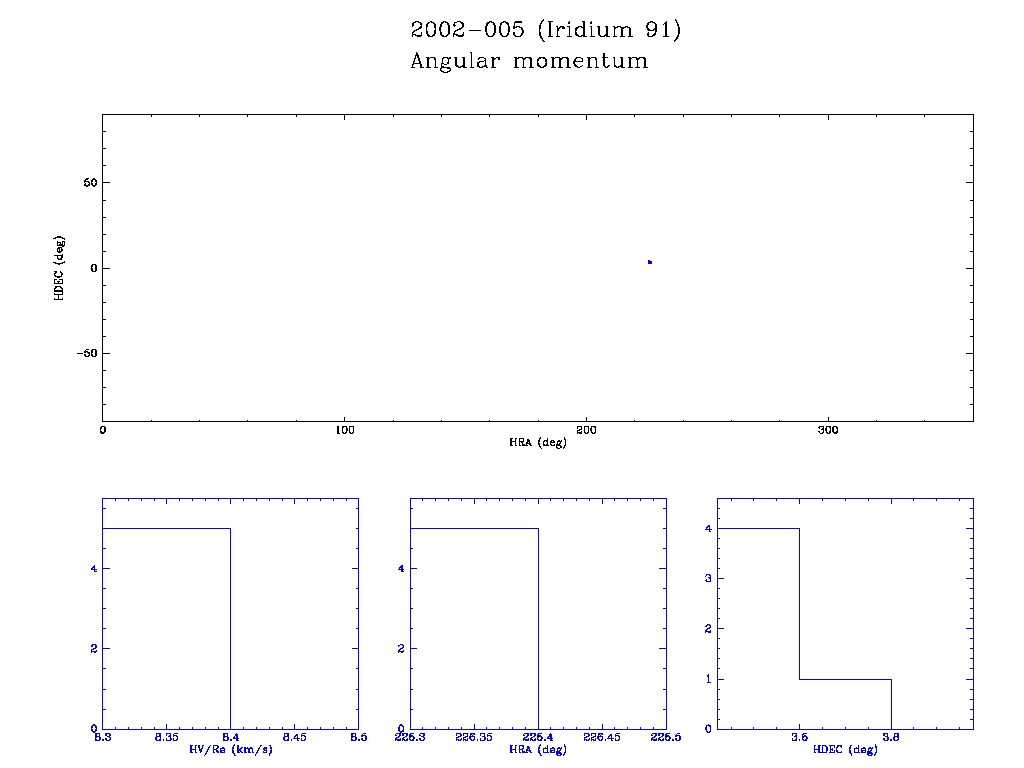Click the 100 tick label on the top plot x-axis

point(344,430)
